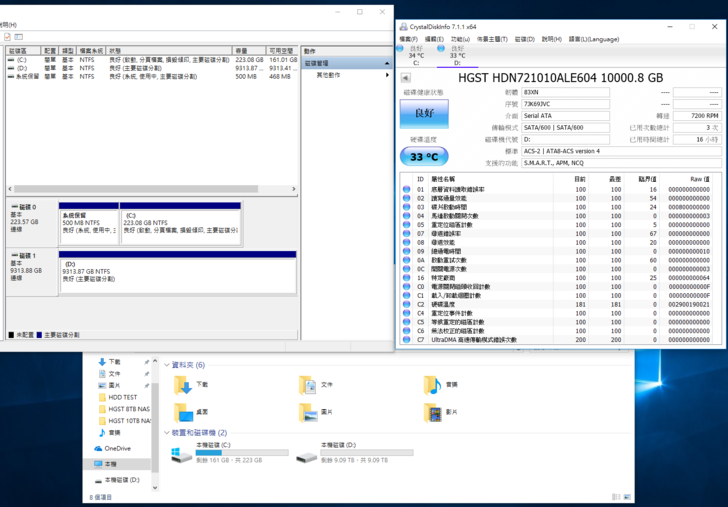Open local disk (D:) drive icon
Image resolution: width=728 pixels, height=507 pixels.
point(307,455)
